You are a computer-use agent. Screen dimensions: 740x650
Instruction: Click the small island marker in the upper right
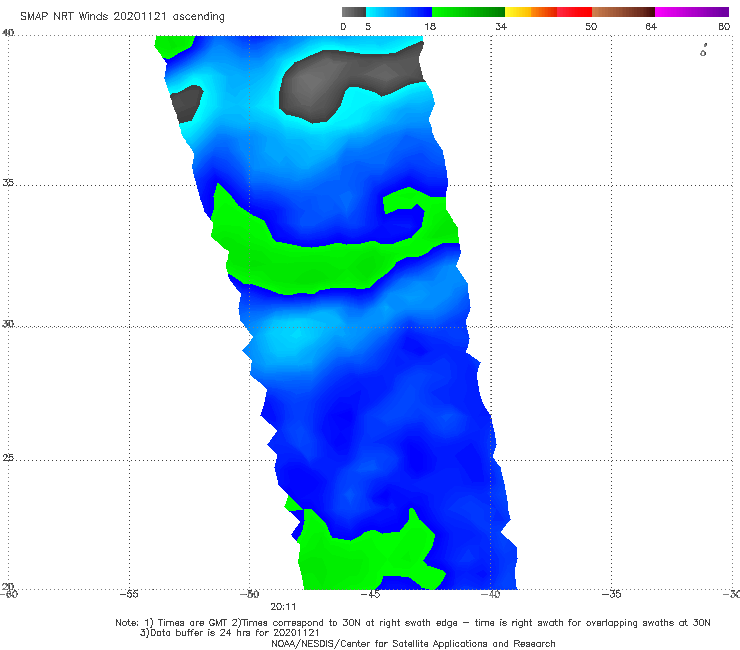point(703,51)
